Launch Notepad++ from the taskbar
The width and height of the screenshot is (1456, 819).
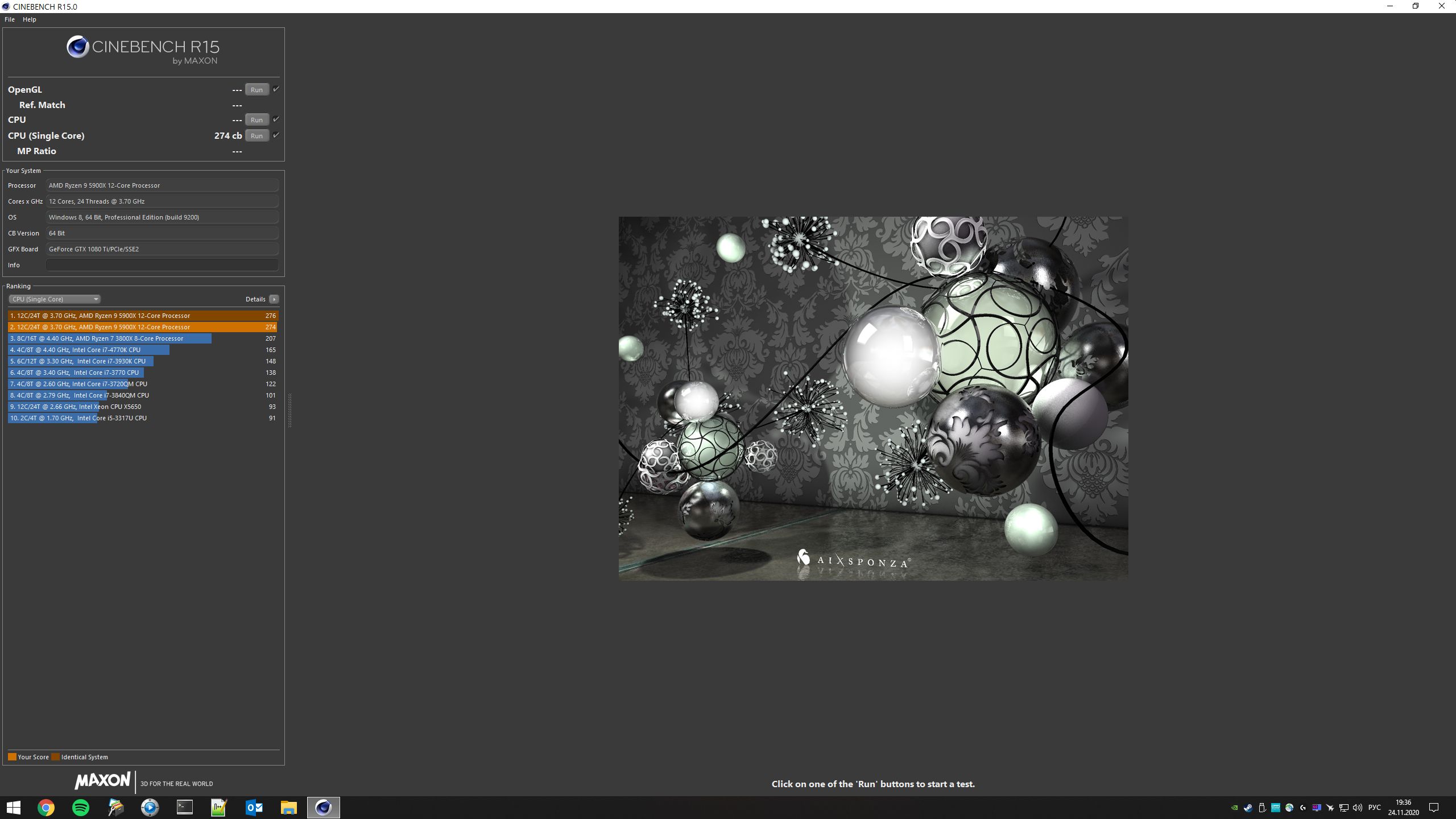tap(219, 807)
